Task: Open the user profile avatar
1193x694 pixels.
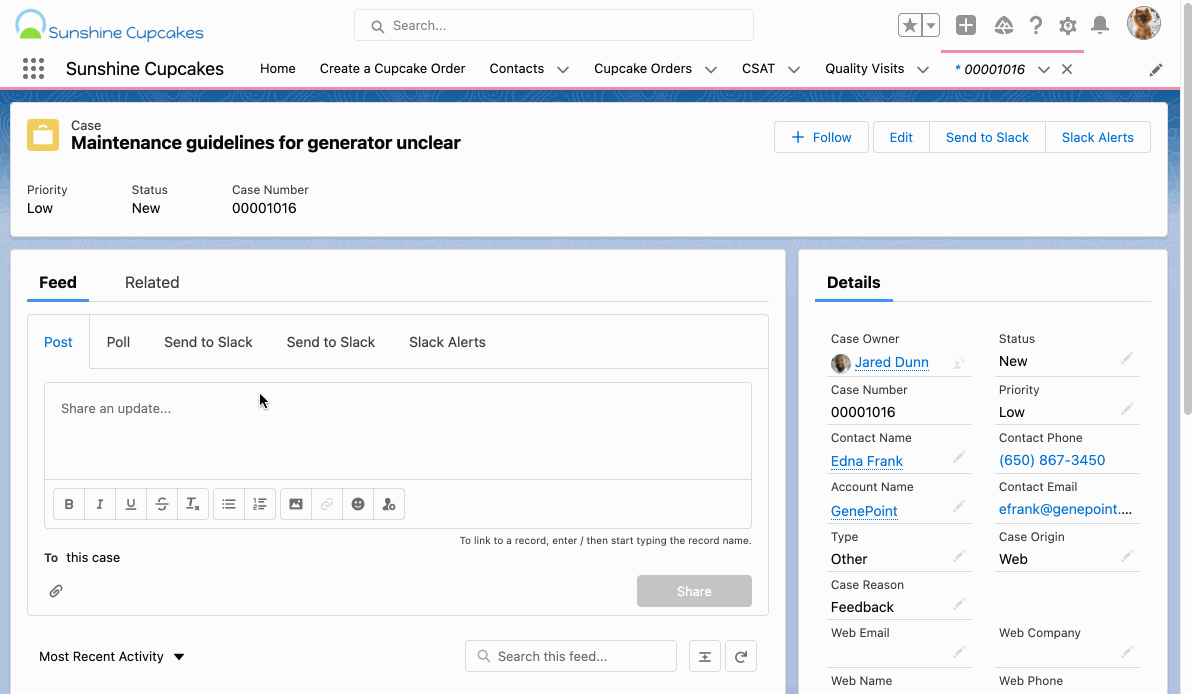Action: click(x=1144, y=23)
